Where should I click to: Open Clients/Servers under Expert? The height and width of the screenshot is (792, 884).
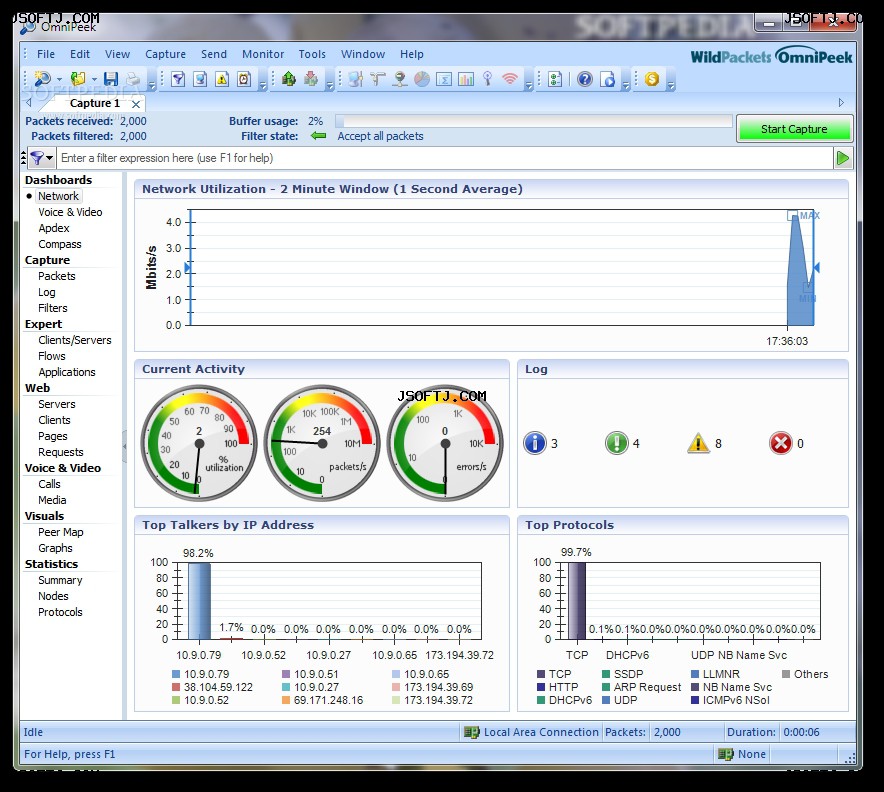74,340
